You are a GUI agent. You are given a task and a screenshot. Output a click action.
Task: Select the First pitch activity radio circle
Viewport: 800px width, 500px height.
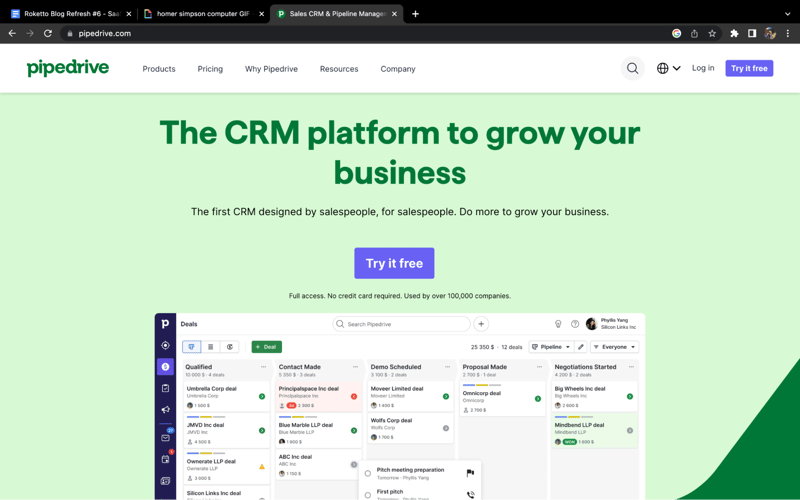tap(368, 494)
